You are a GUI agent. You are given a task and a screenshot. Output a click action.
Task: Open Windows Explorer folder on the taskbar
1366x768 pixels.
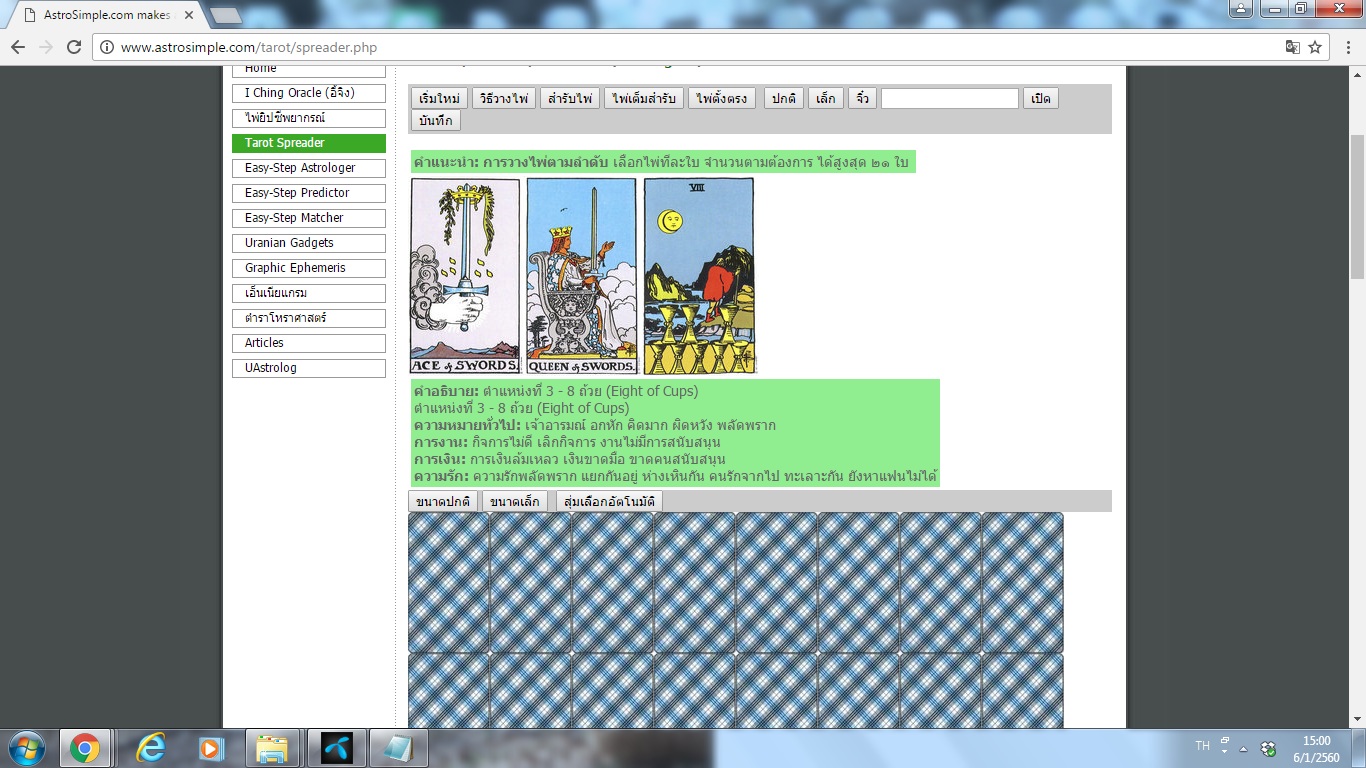271,748
